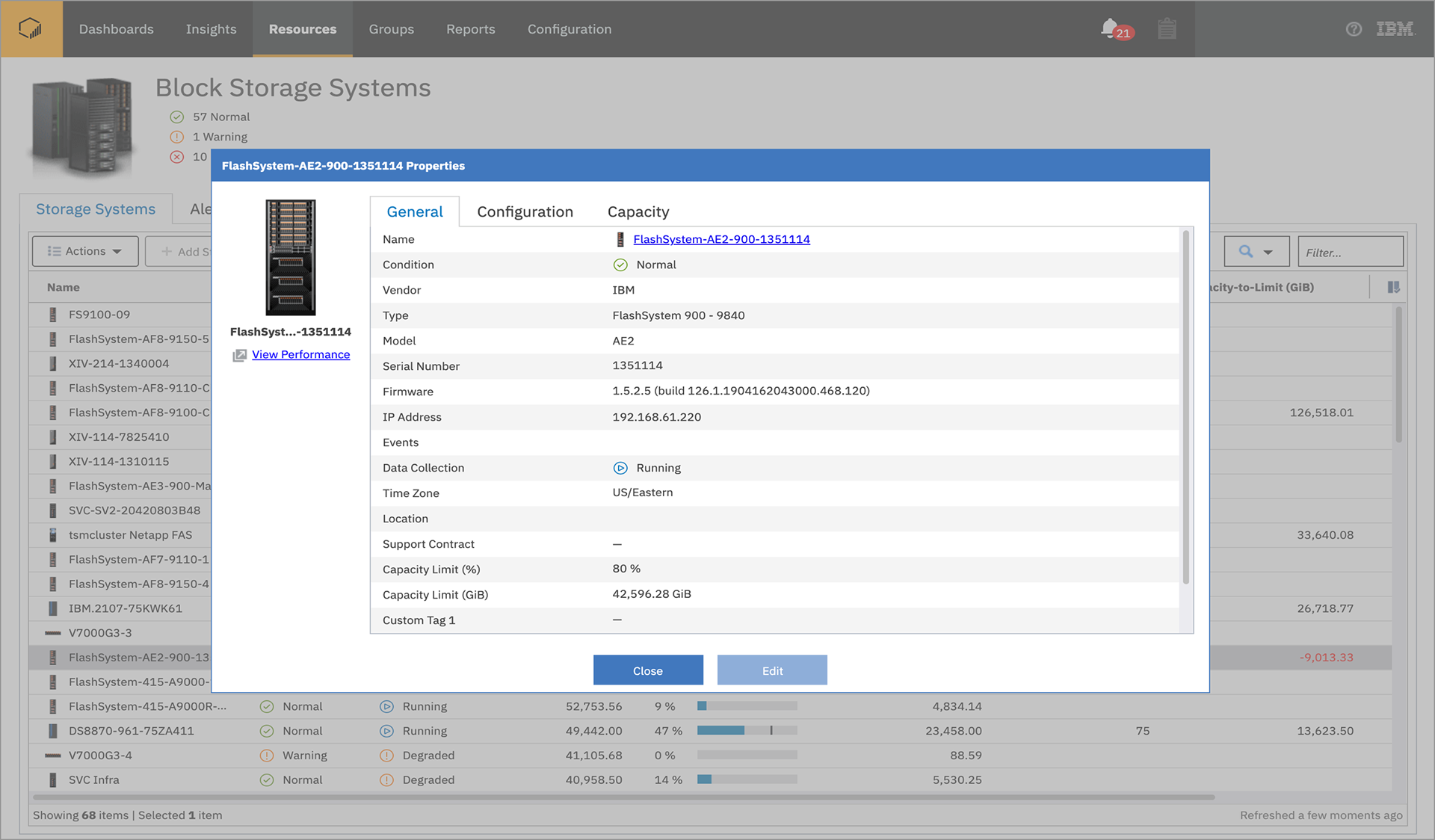The height and width of the screenshot is (840, 1435).
Task: Click the Running data collection icon in dialog
Action: [x=620, y=468]
